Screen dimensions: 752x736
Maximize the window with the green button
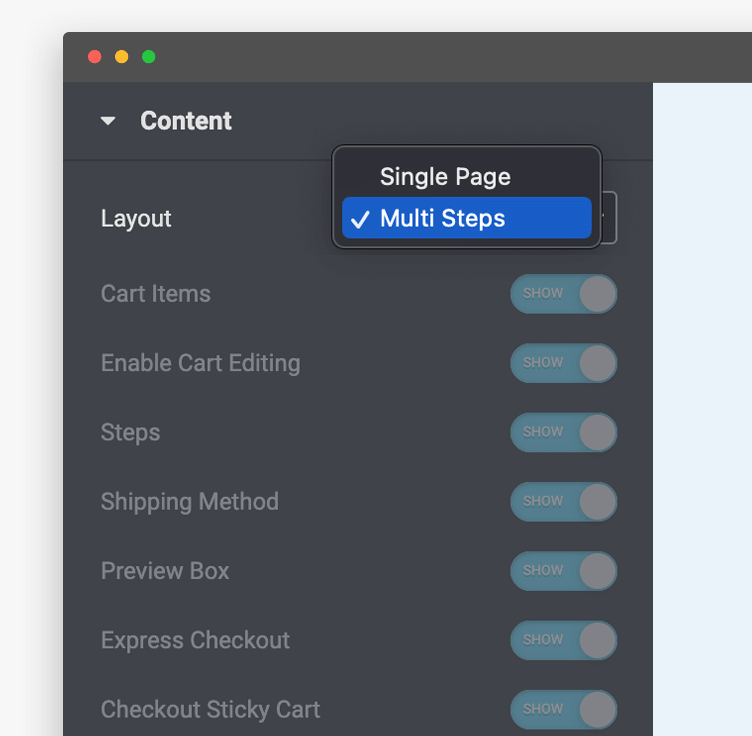pos(149,57)
